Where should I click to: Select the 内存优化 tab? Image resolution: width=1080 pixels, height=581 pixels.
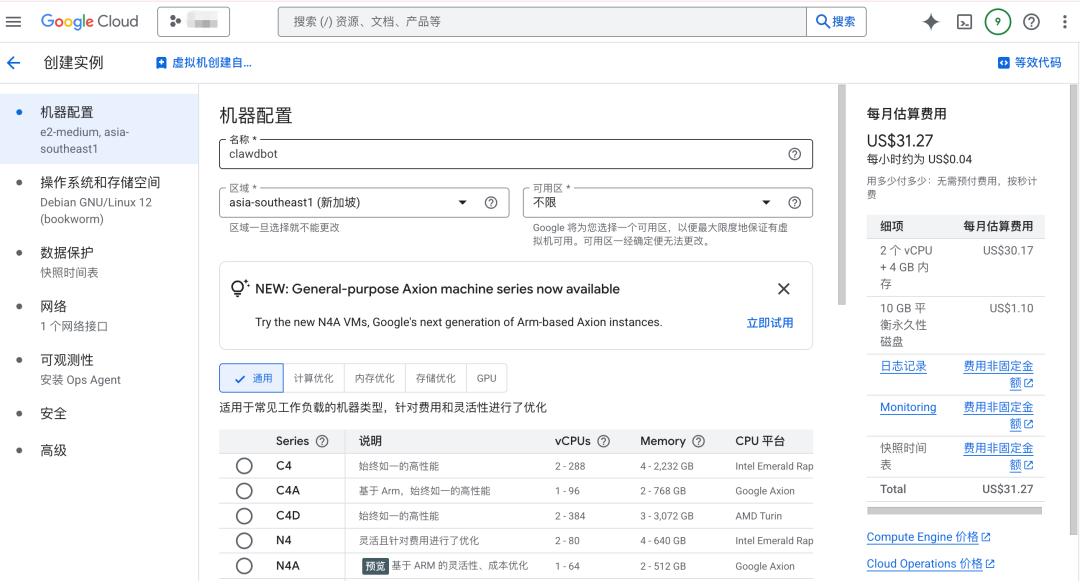click(x=374, y=377)
